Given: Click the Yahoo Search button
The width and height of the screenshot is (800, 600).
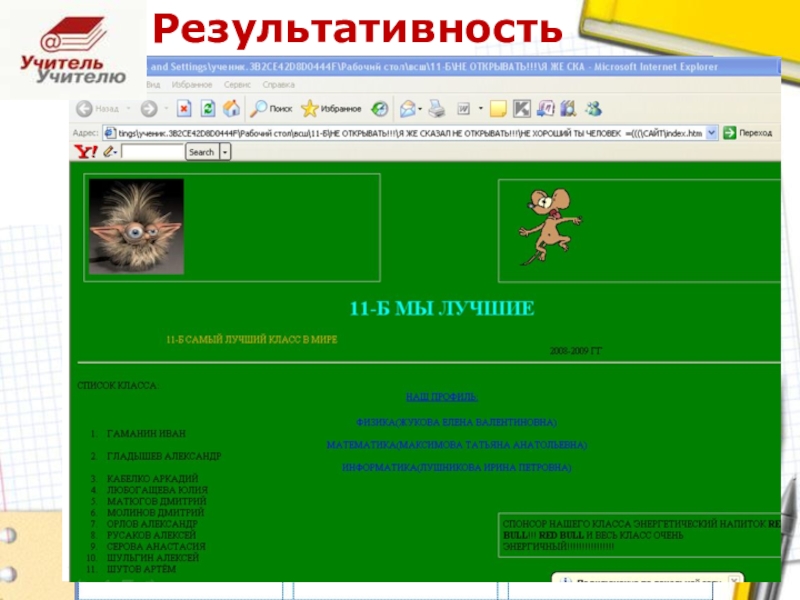Looking at the screenshot, I should point(202,152).
